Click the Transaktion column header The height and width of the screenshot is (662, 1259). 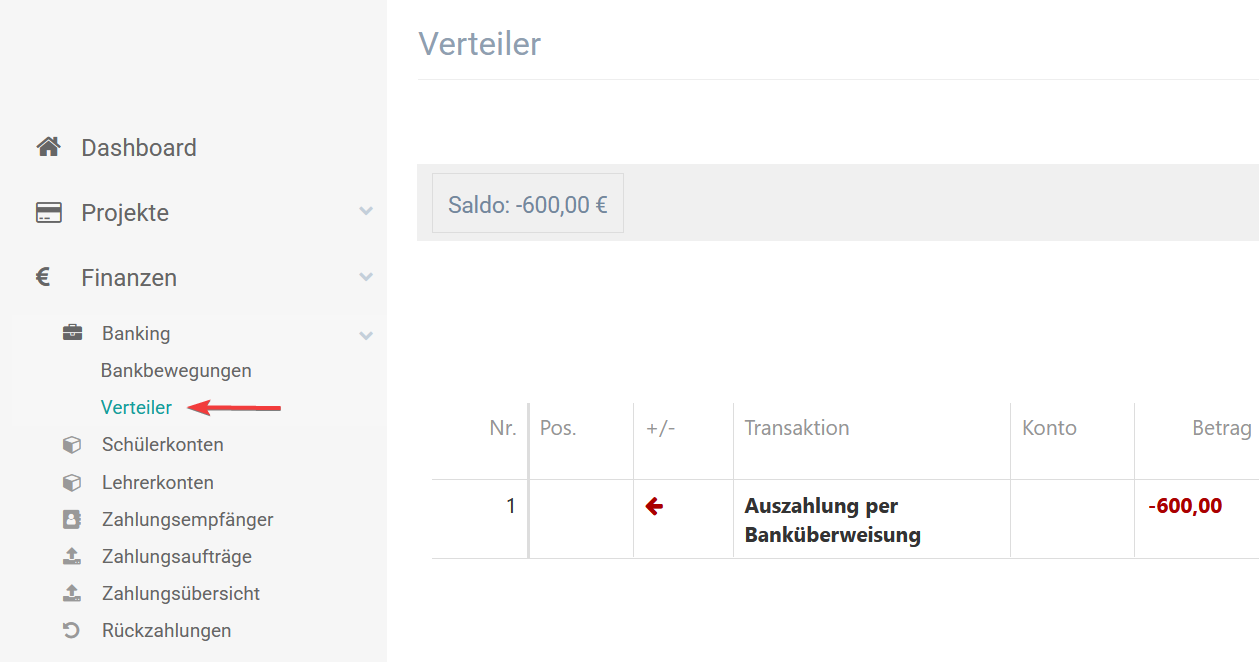[x=797, y=428]
